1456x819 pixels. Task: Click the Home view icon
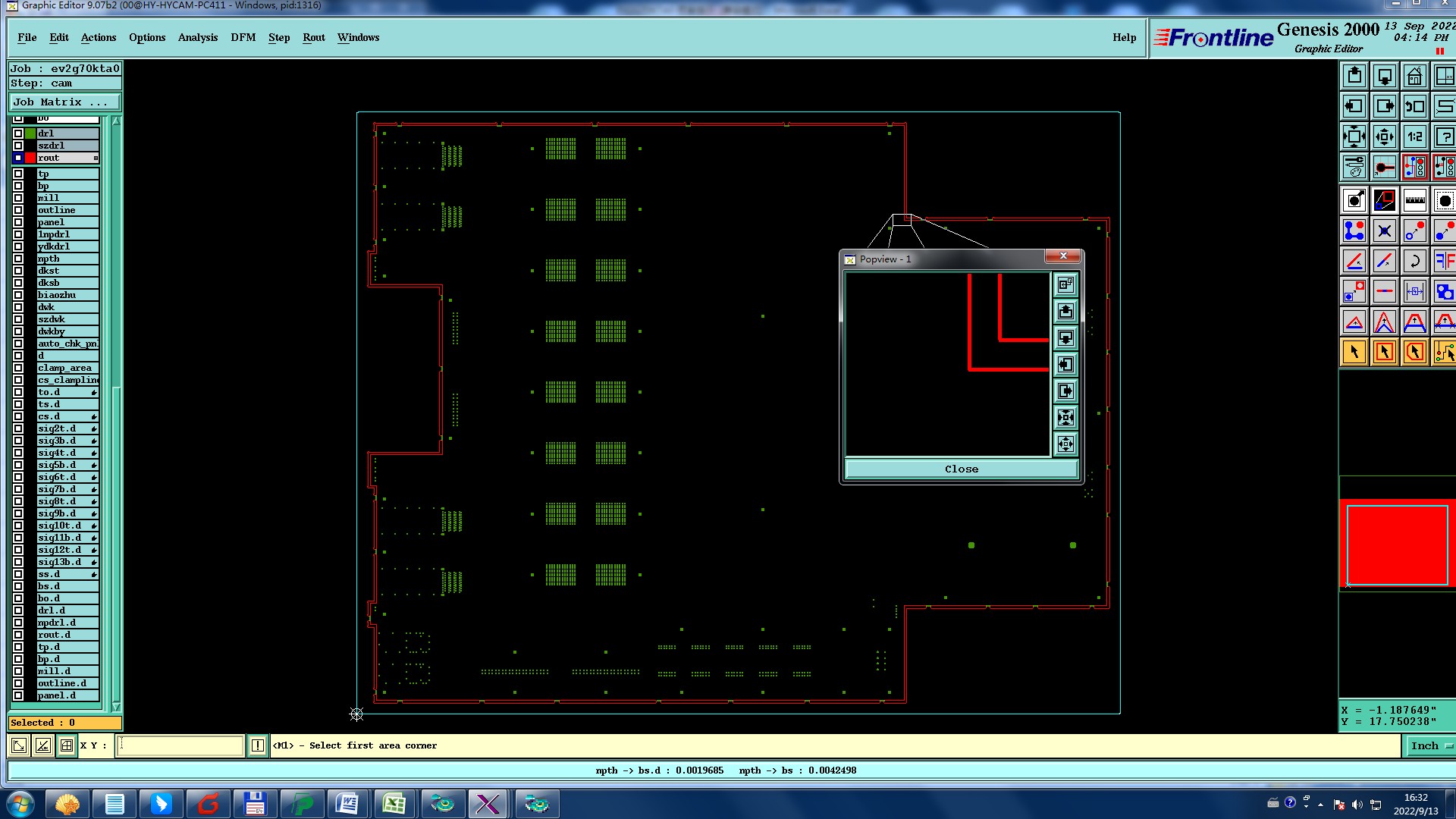(1414, 77)
